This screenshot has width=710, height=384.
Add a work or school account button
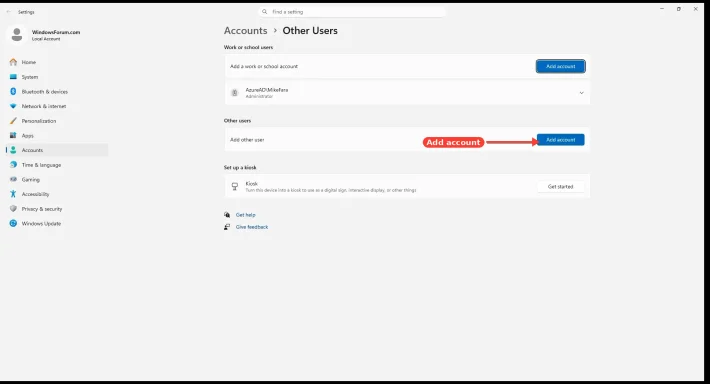pos(561,66)
